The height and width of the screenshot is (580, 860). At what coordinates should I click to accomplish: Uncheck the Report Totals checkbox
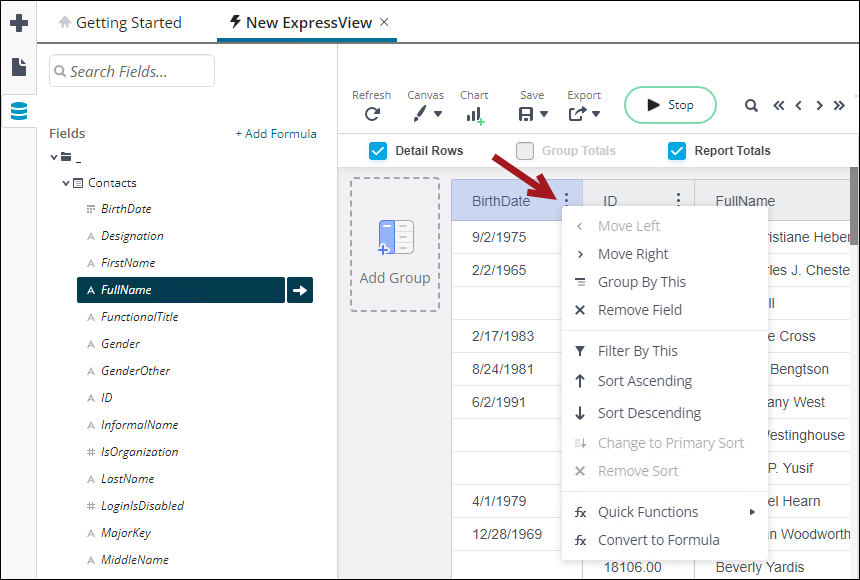pos(677,151)
